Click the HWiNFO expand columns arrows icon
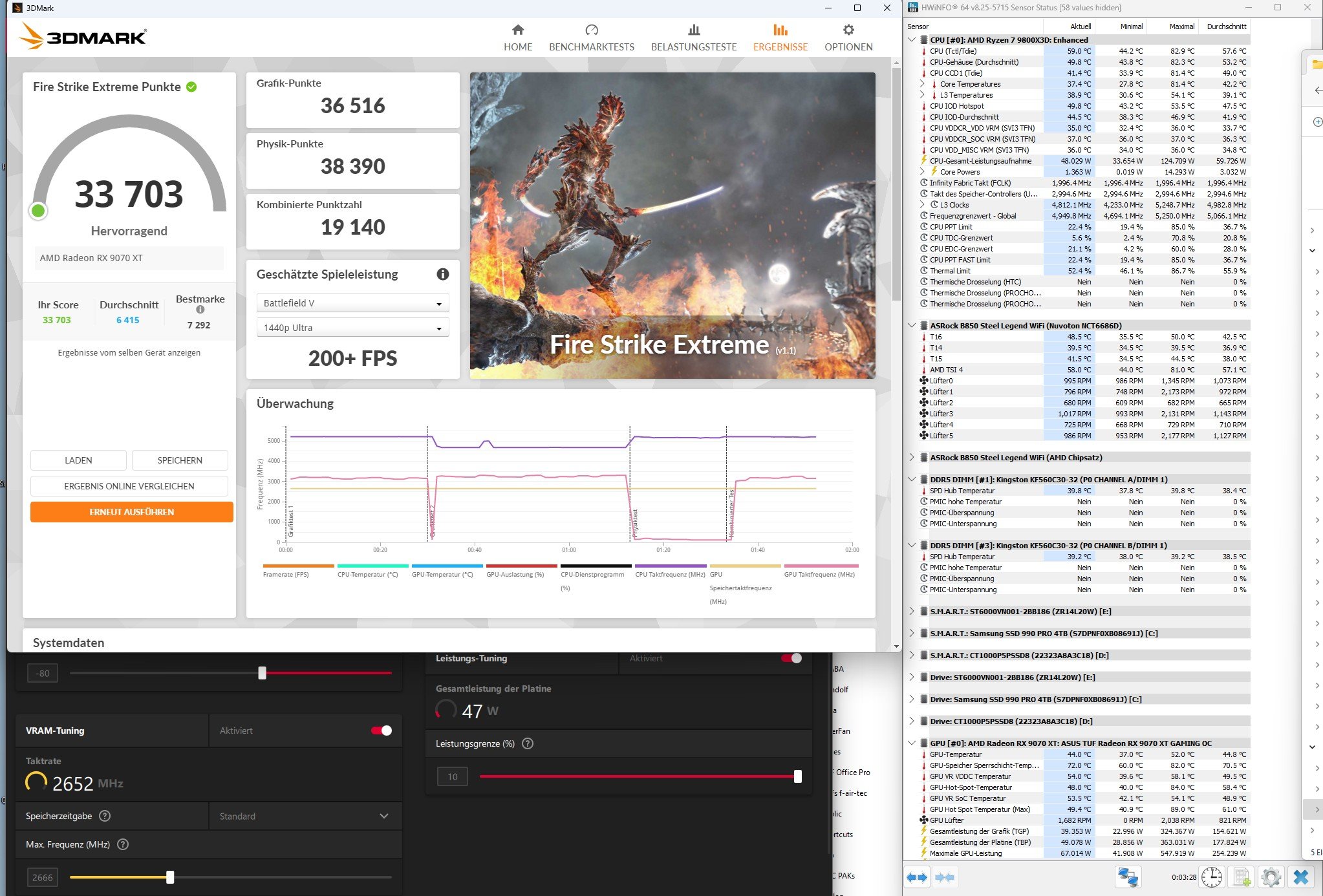The image size is (1323, 896). [917, 877]
